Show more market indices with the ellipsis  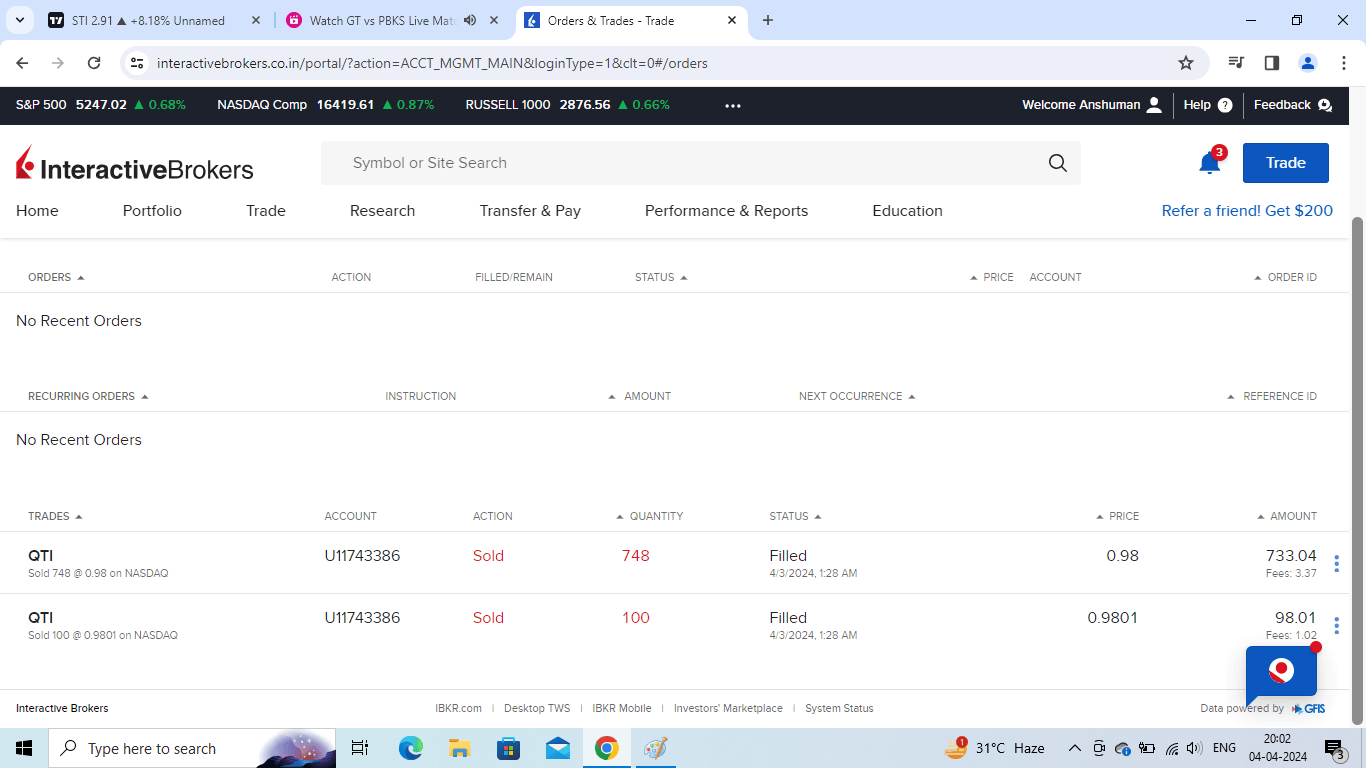[733, 105]
